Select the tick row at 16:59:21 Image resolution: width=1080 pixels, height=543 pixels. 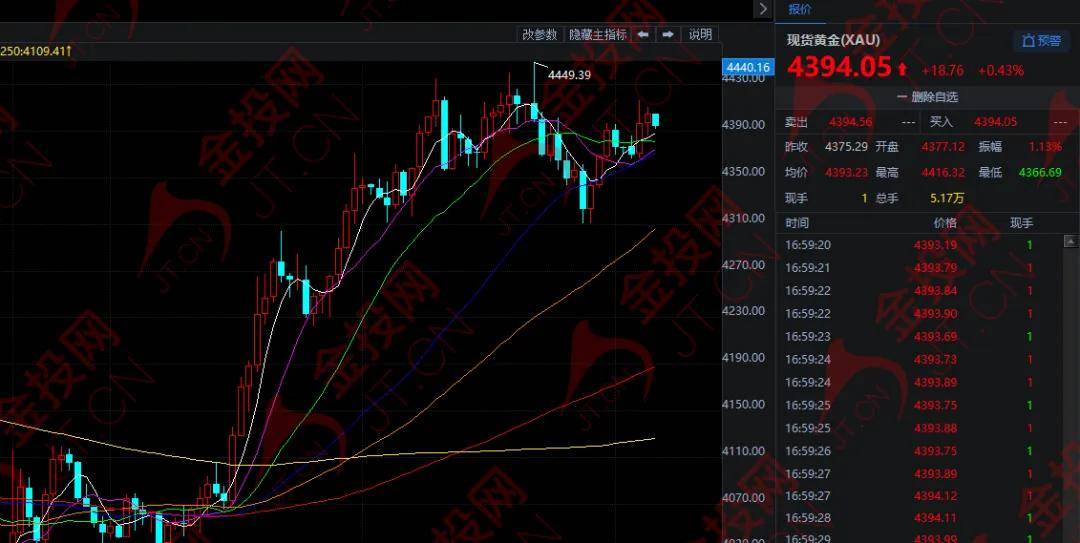coord(919,267)
